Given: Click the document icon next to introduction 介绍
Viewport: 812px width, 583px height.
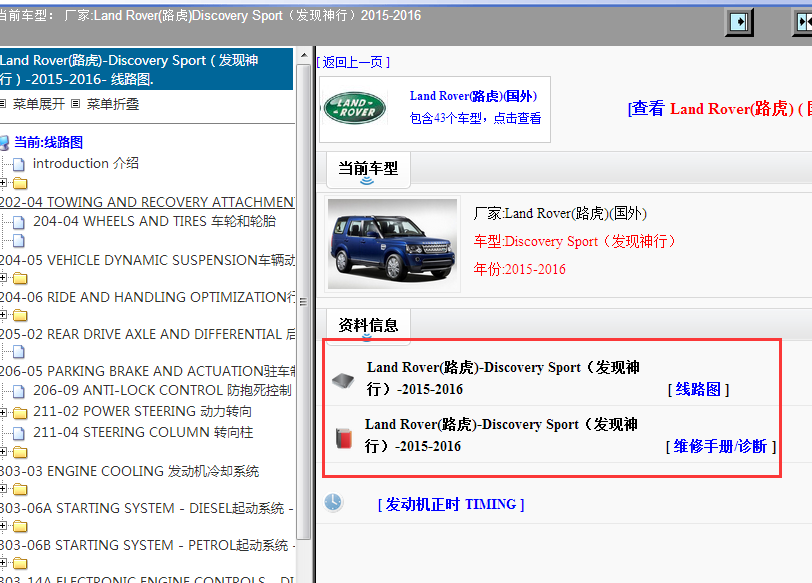Looking at the screenshot, I should click(19, 165).
